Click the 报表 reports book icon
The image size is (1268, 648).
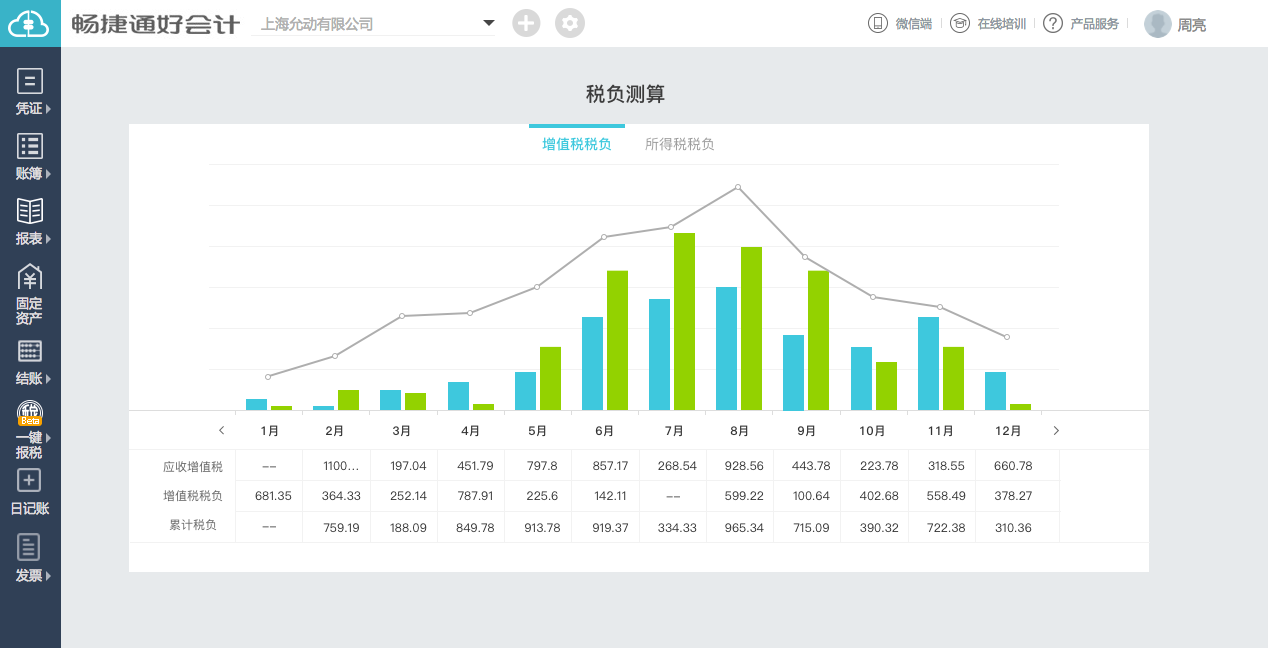click(30, 211)
